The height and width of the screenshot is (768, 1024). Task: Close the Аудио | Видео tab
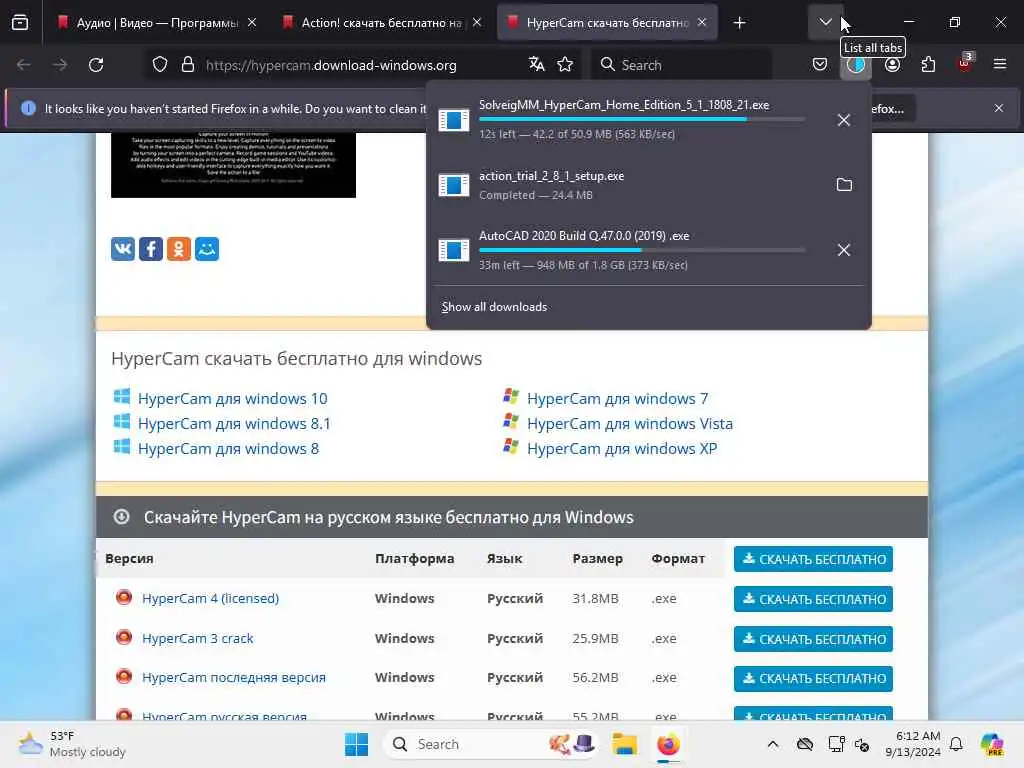click(252, 22)
